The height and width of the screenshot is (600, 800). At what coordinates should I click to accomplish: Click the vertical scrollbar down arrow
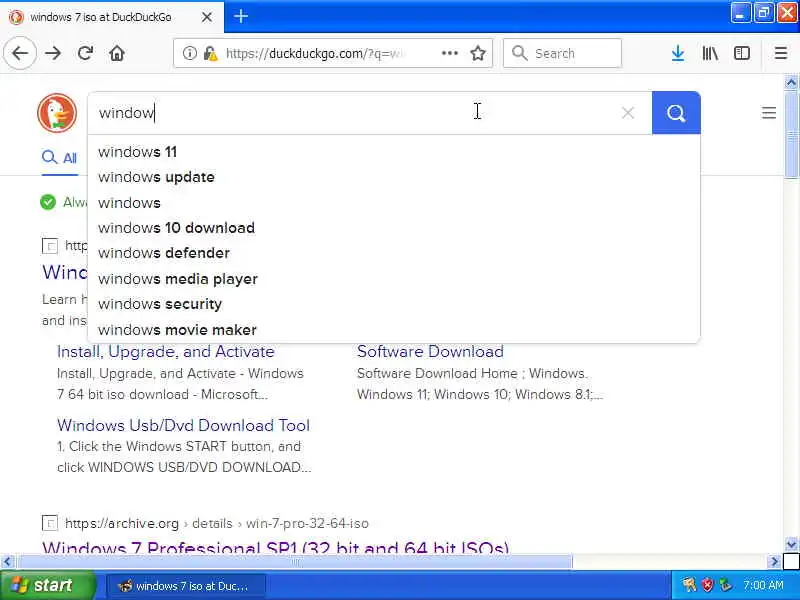click(791, 545)
